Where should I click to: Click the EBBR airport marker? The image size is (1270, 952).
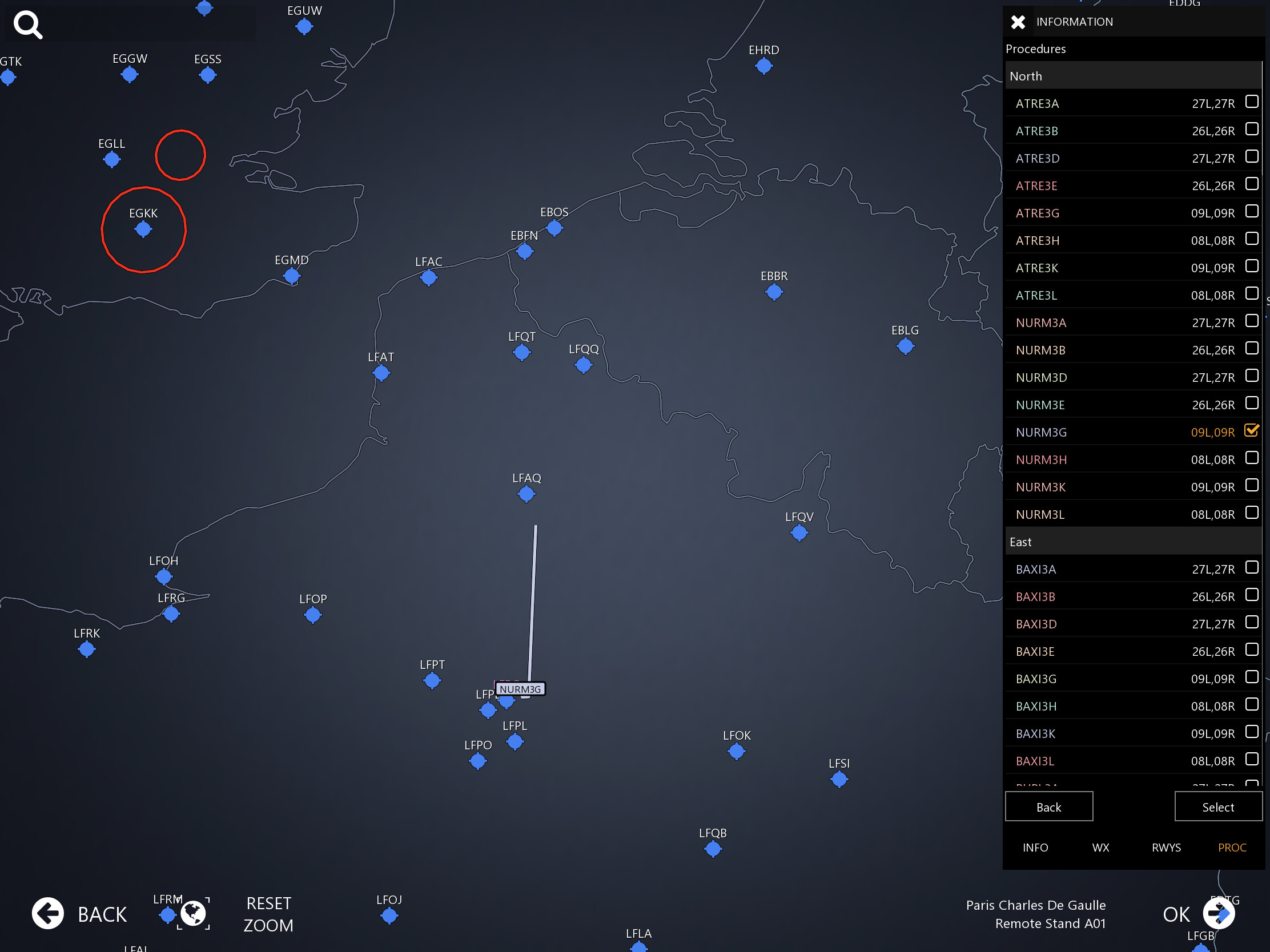[x=773, y=292]
